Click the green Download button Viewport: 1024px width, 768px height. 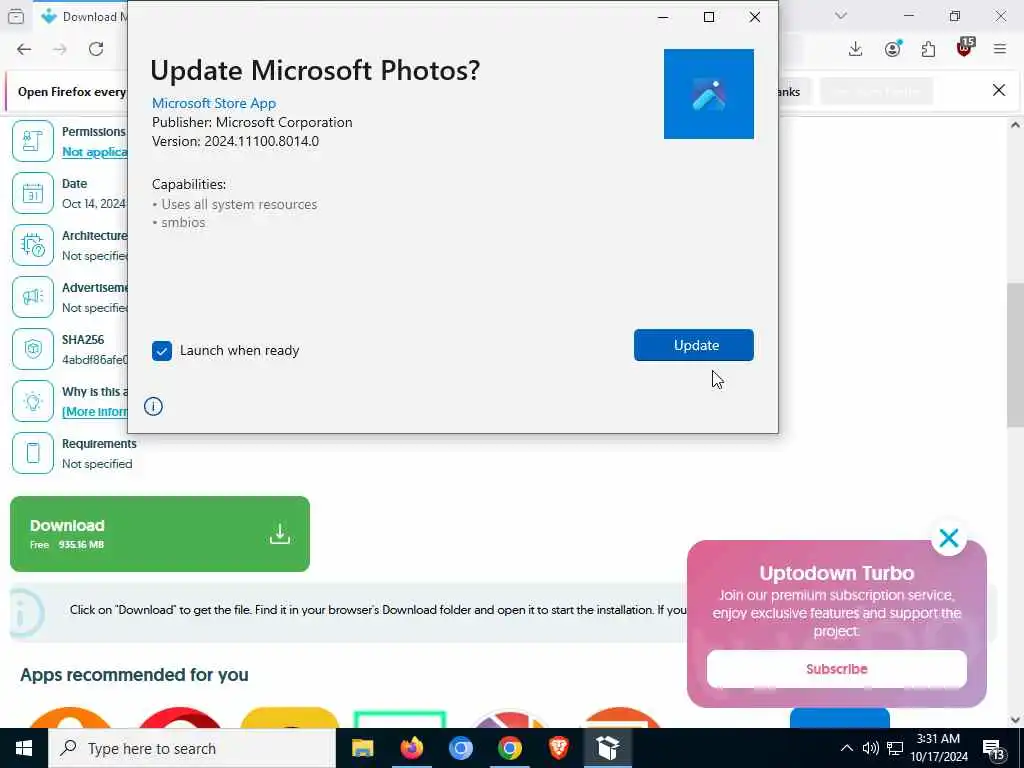[x=160, y=534]
